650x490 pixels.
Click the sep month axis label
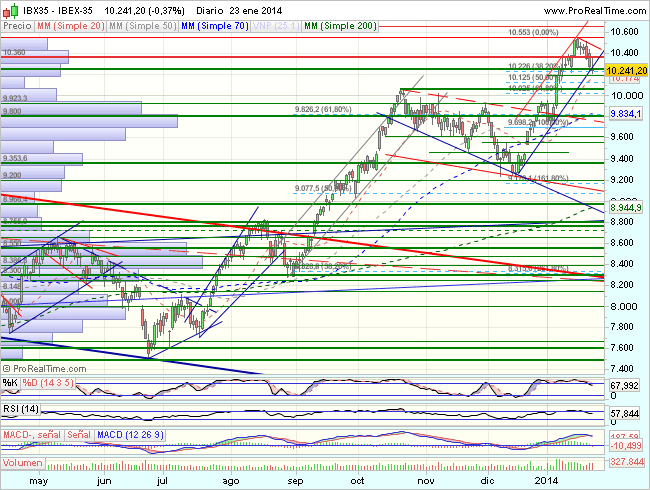coord(295,481)
